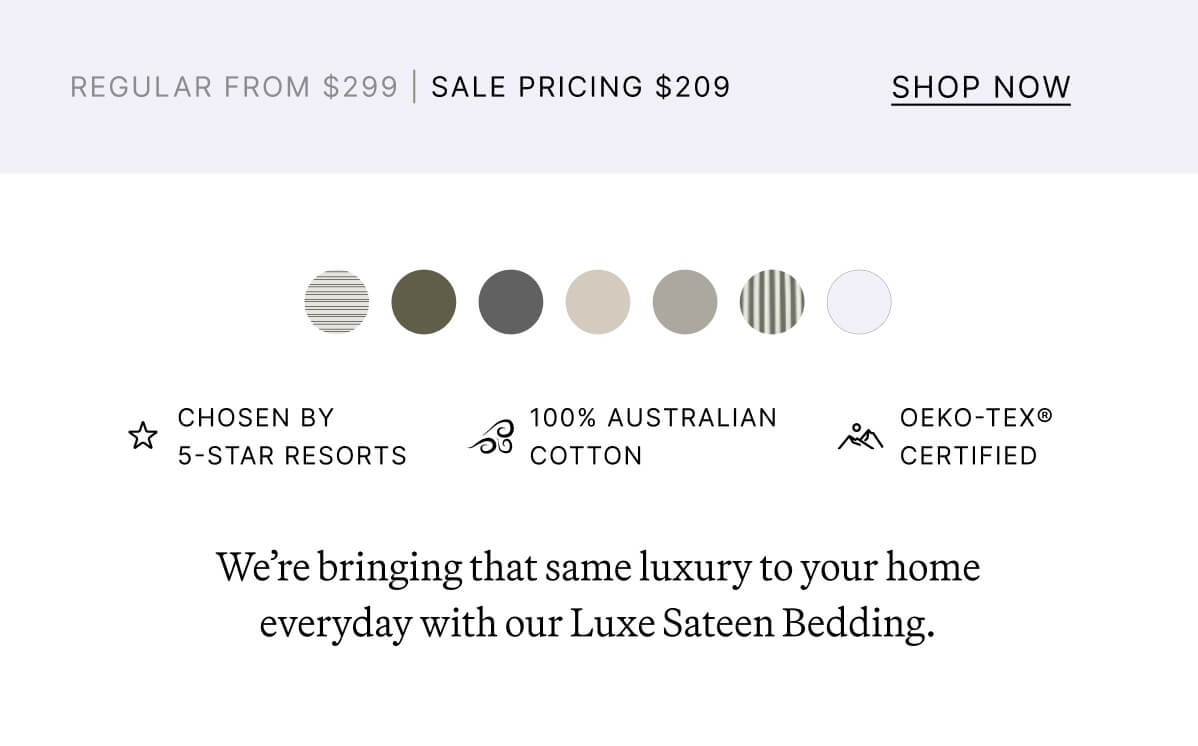The width and height of the screenshot is (1198, 746).
Task: Click the 100% AUSTRALIAN COTTON label
Action: pos(653,436)
